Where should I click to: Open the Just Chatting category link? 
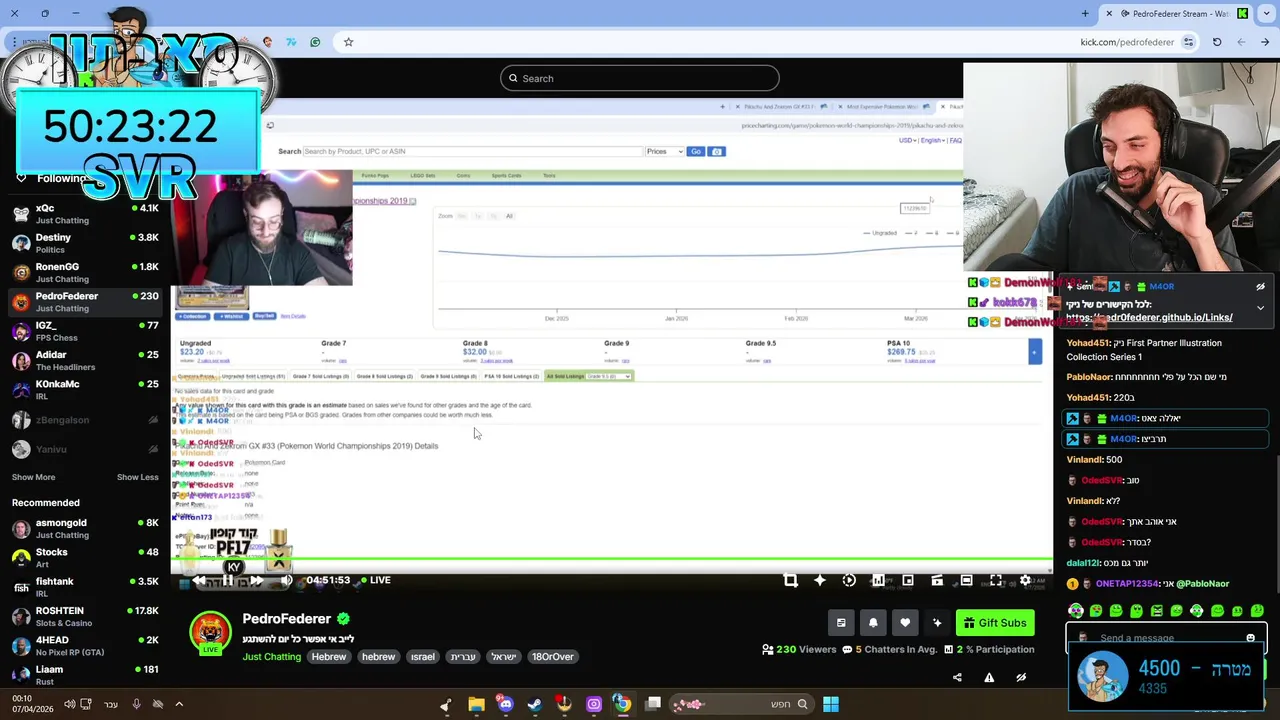coord(271,657)
